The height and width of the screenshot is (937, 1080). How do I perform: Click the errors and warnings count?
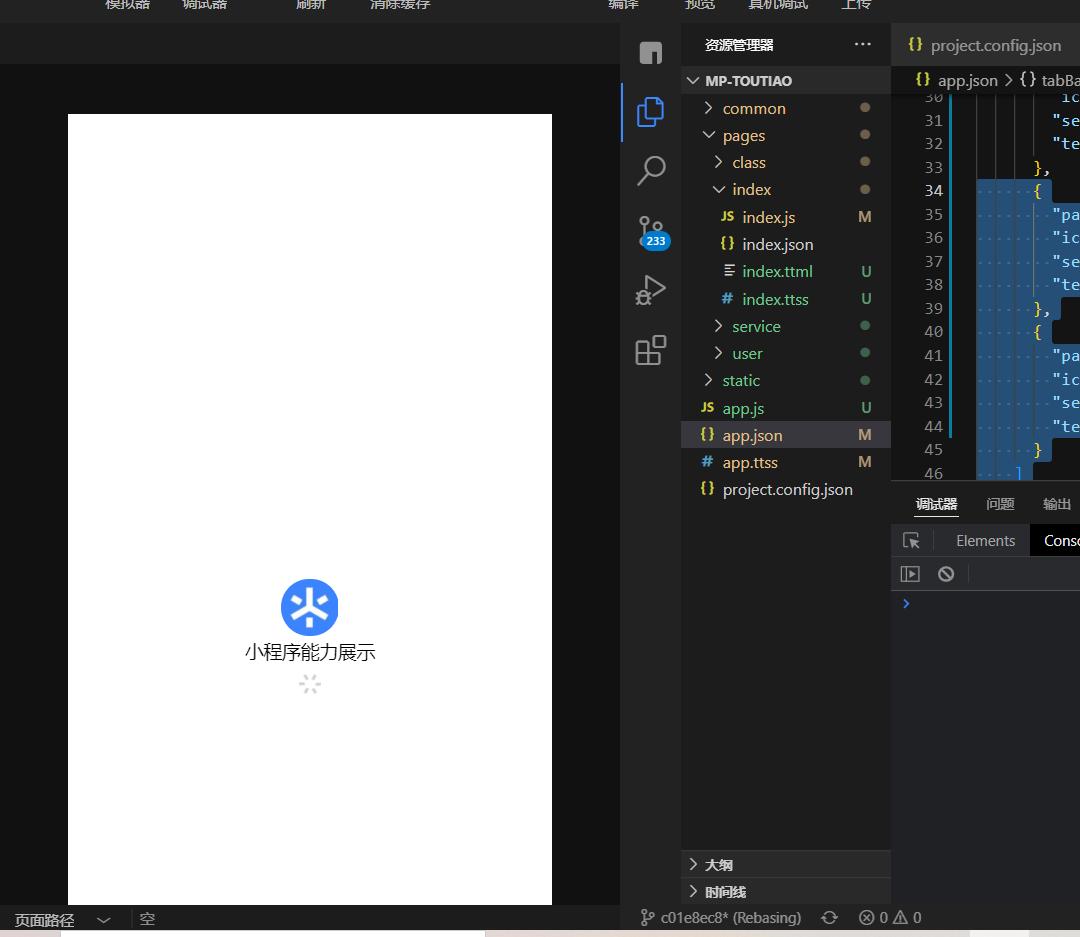(x=890, y=918)
